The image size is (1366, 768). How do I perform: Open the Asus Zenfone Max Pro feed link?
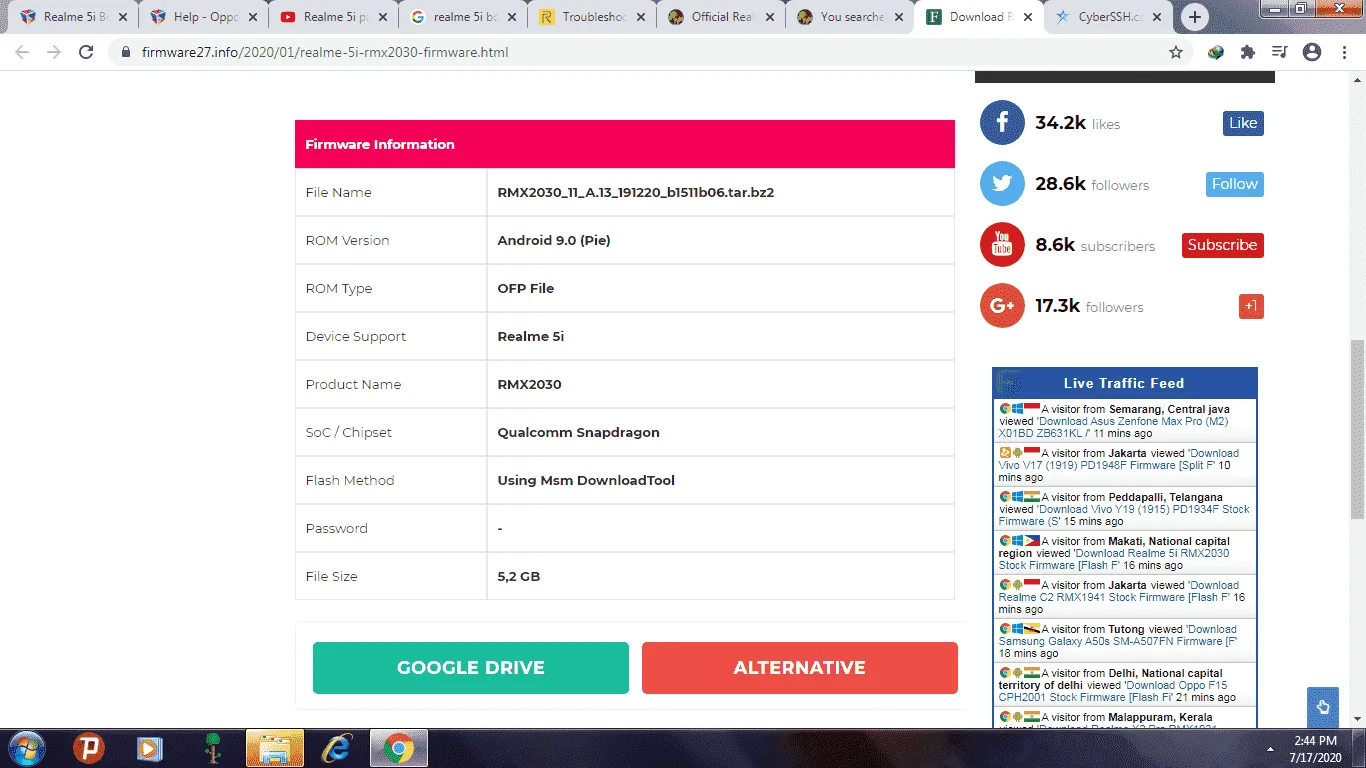pyautogui.click(x=1114, y=427)
